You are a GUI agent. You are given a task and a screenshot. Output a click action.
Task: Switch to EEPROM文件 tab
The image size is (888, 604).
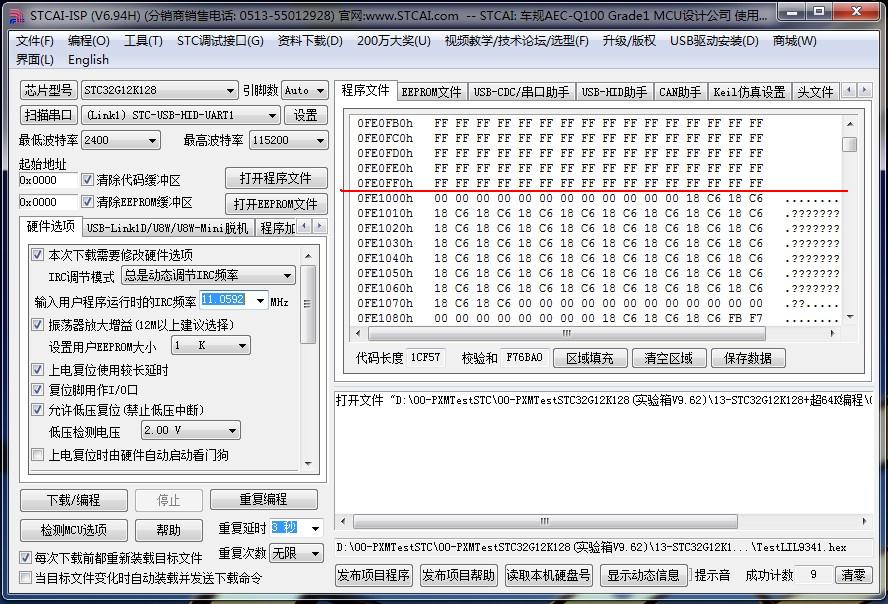click(432, 92)
